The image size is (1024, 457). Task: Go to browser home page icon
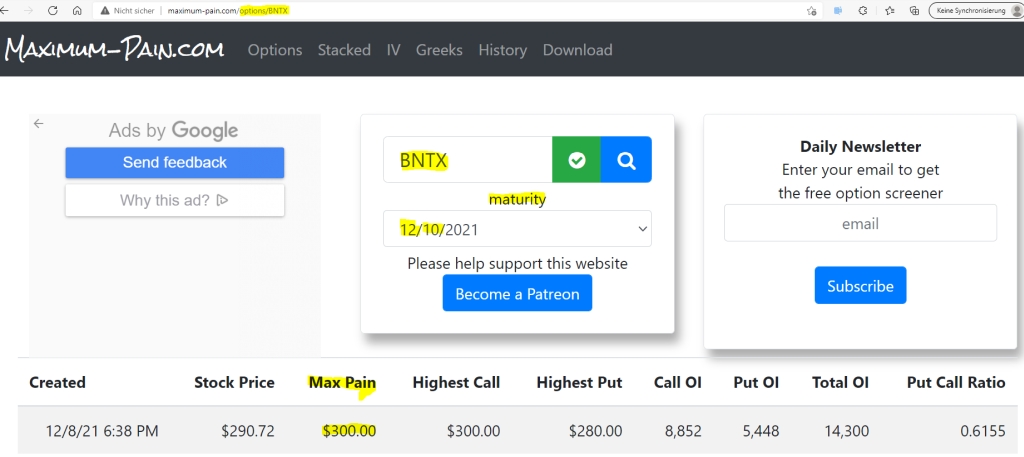coord(77,10)
